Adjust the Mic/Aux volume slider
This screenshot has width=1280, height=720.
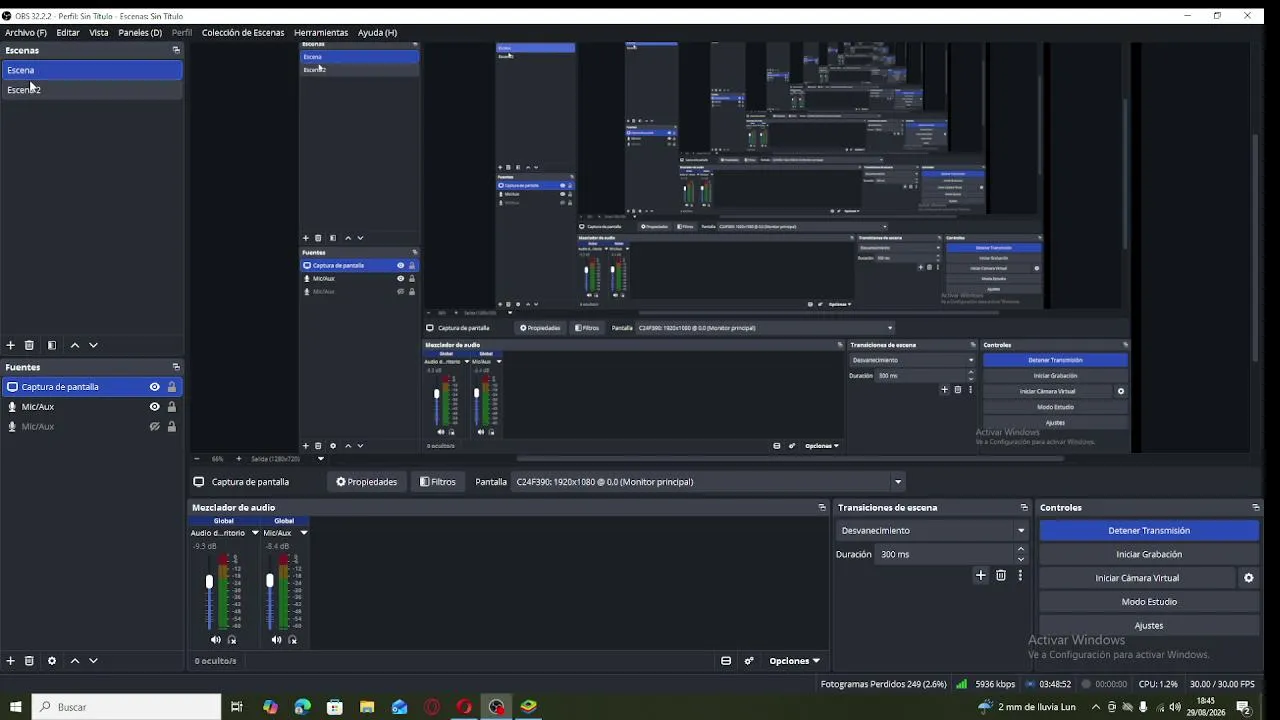(x=270, y=581)
